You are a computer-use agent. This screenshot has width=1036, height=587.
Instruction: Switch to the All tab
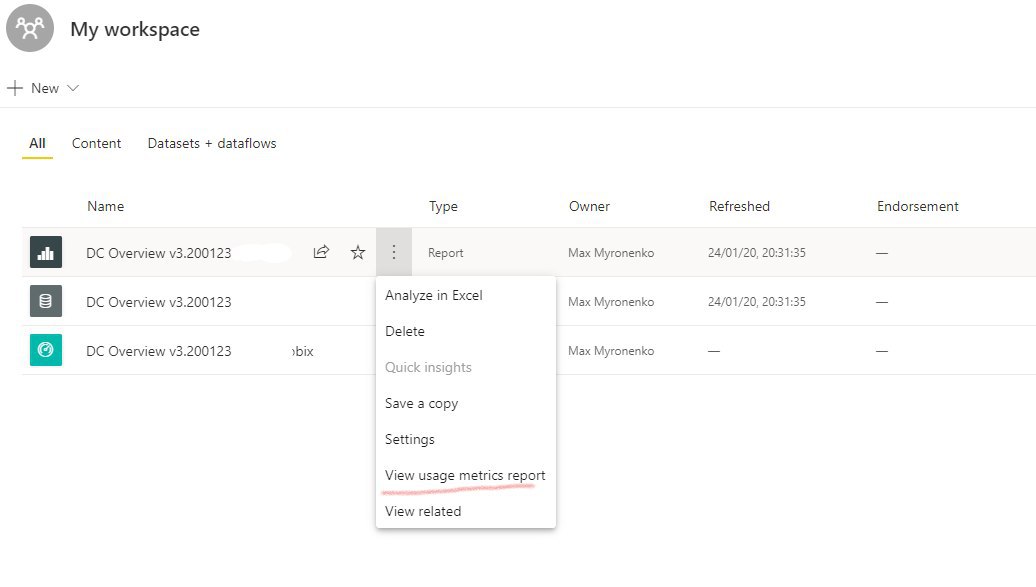[x=37, y=143]
